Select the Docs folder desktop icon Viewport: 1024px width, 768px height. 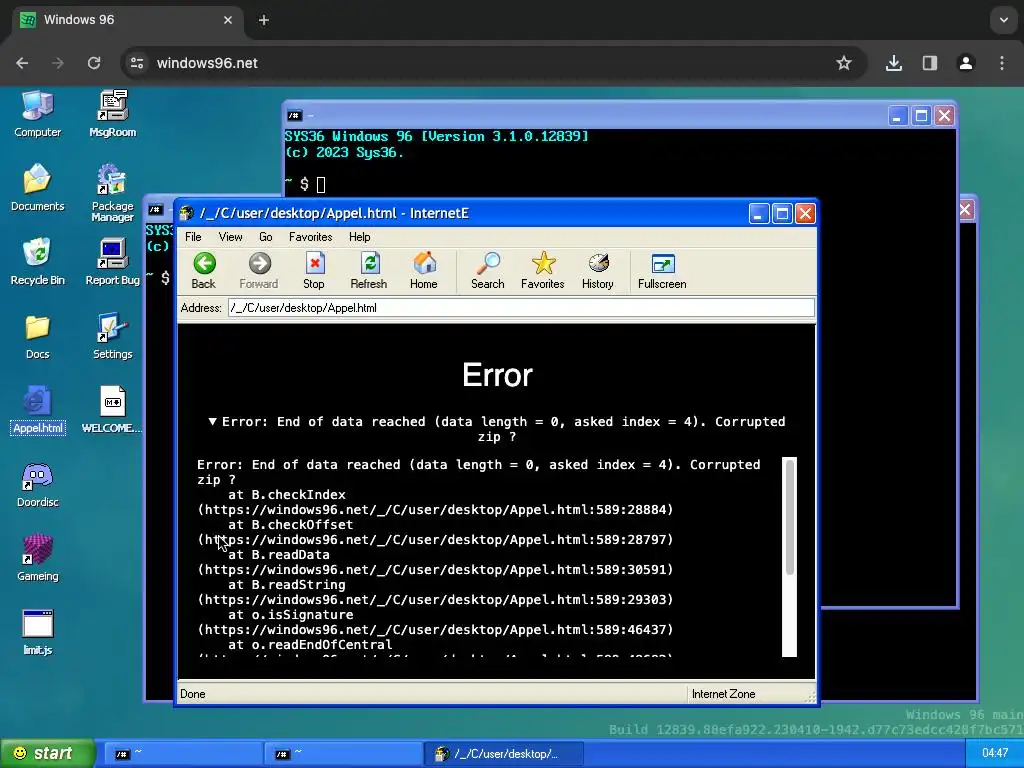click(x=37, y=337)
